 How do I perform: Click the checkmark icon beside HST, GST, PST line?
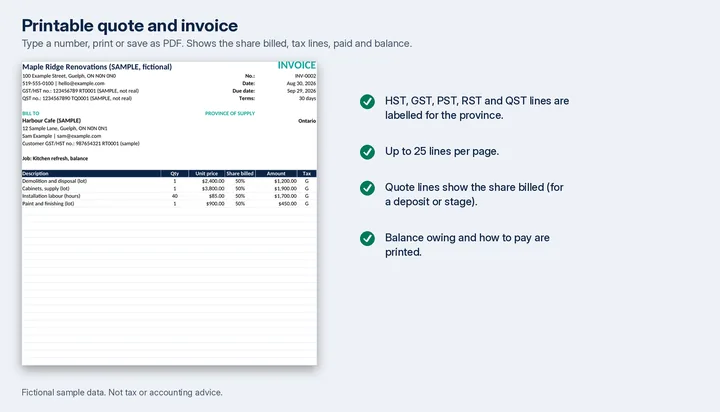[367, 102]
